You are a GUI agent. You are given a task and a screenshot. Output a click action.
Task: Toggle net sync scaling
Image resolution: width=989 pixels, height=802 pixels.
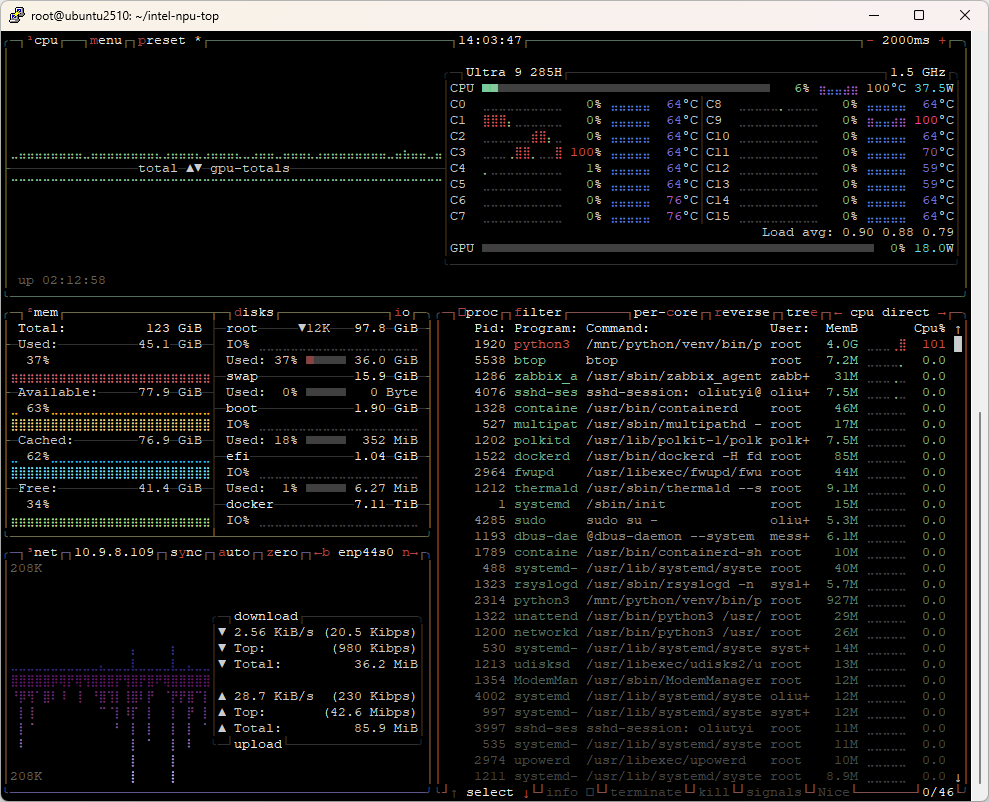click(x=186, y=552)
